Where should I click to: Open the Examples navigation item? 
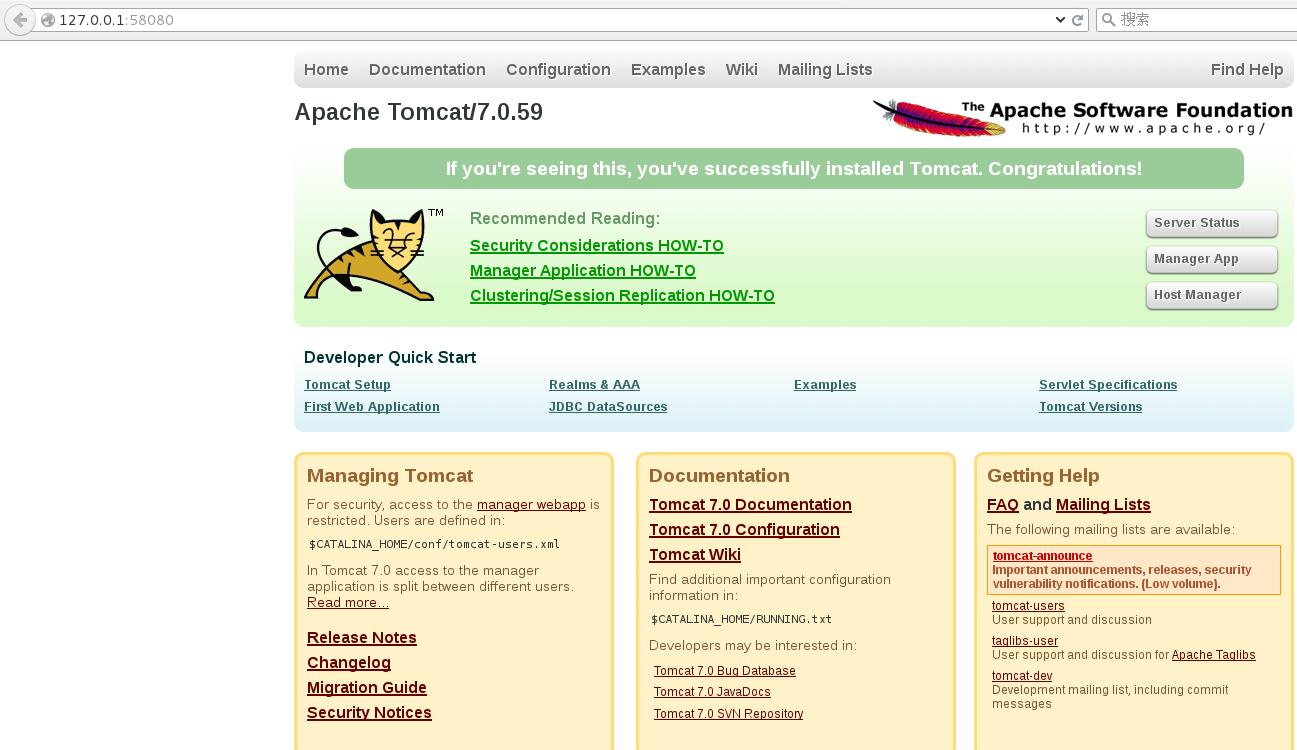click(x=668, y=70)
